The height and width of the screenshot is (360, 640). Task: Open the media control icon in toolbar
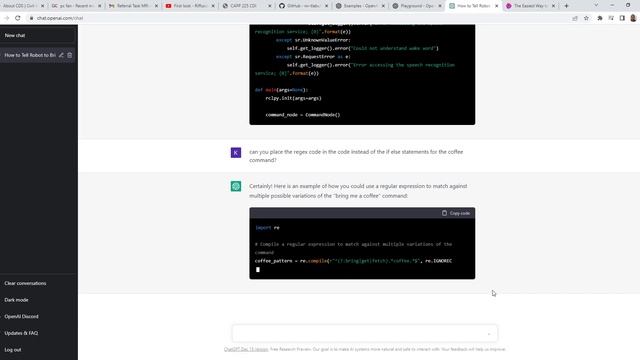point(611,18)
